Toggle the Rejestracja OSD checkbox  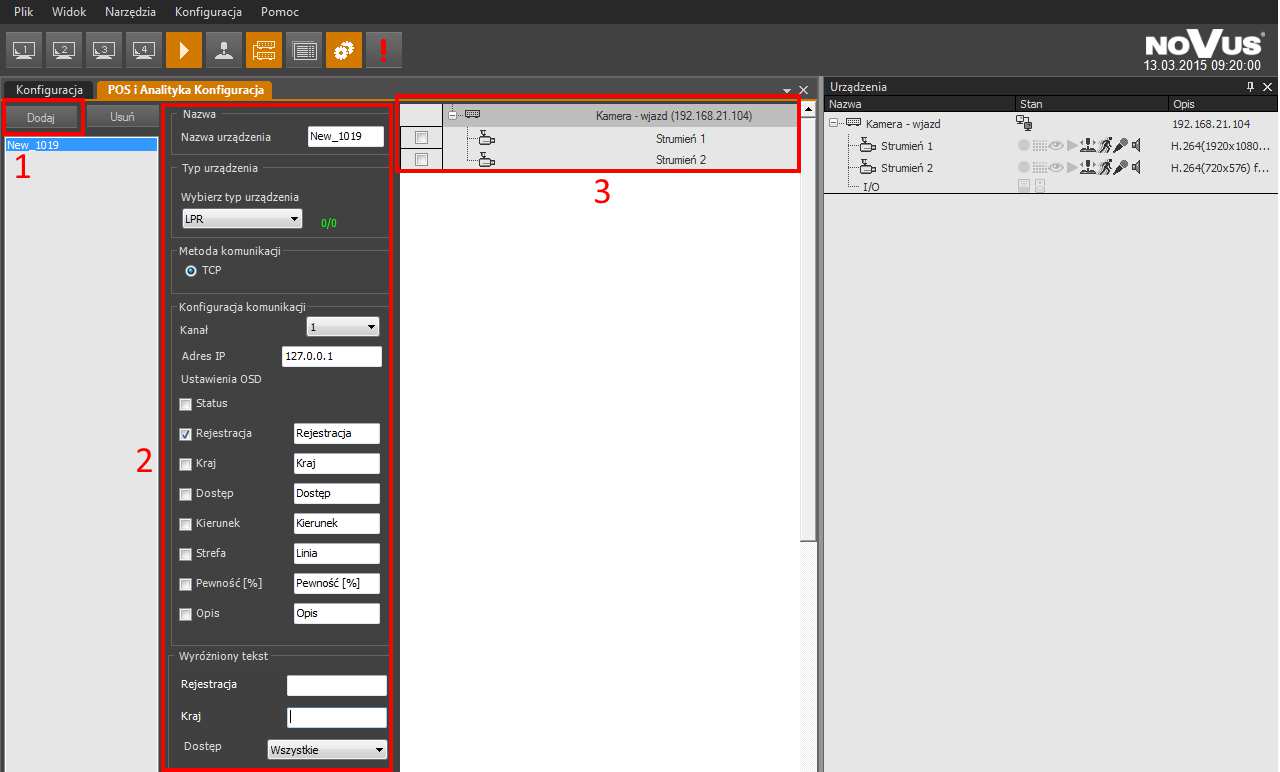(x=185, y=434)
